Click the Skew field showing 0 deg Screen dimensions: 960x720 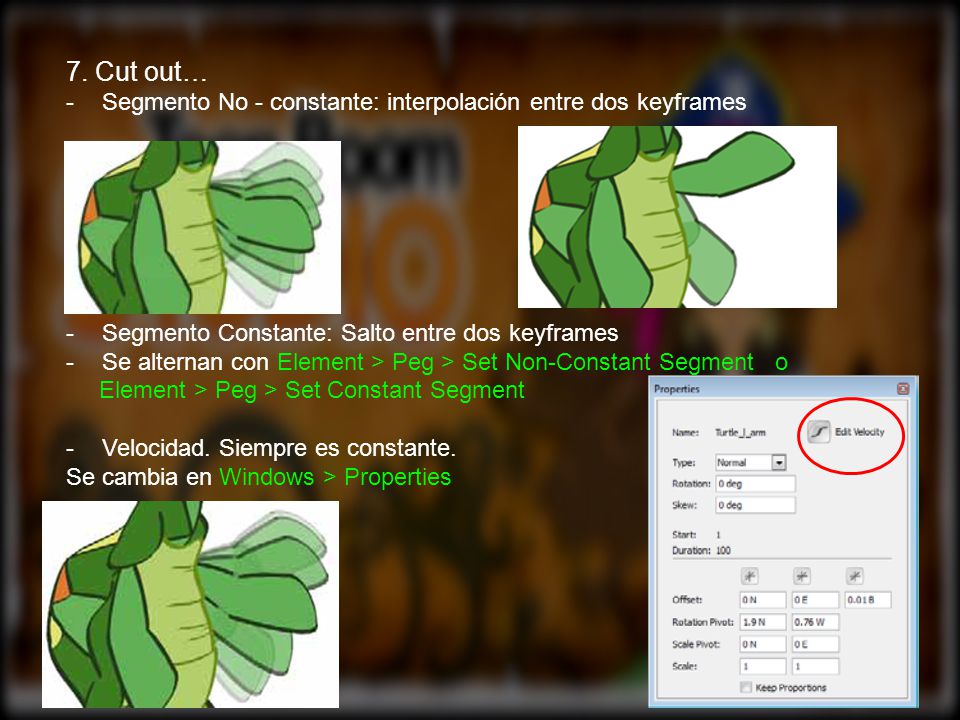pyautogui.click(x=756, y=505)
